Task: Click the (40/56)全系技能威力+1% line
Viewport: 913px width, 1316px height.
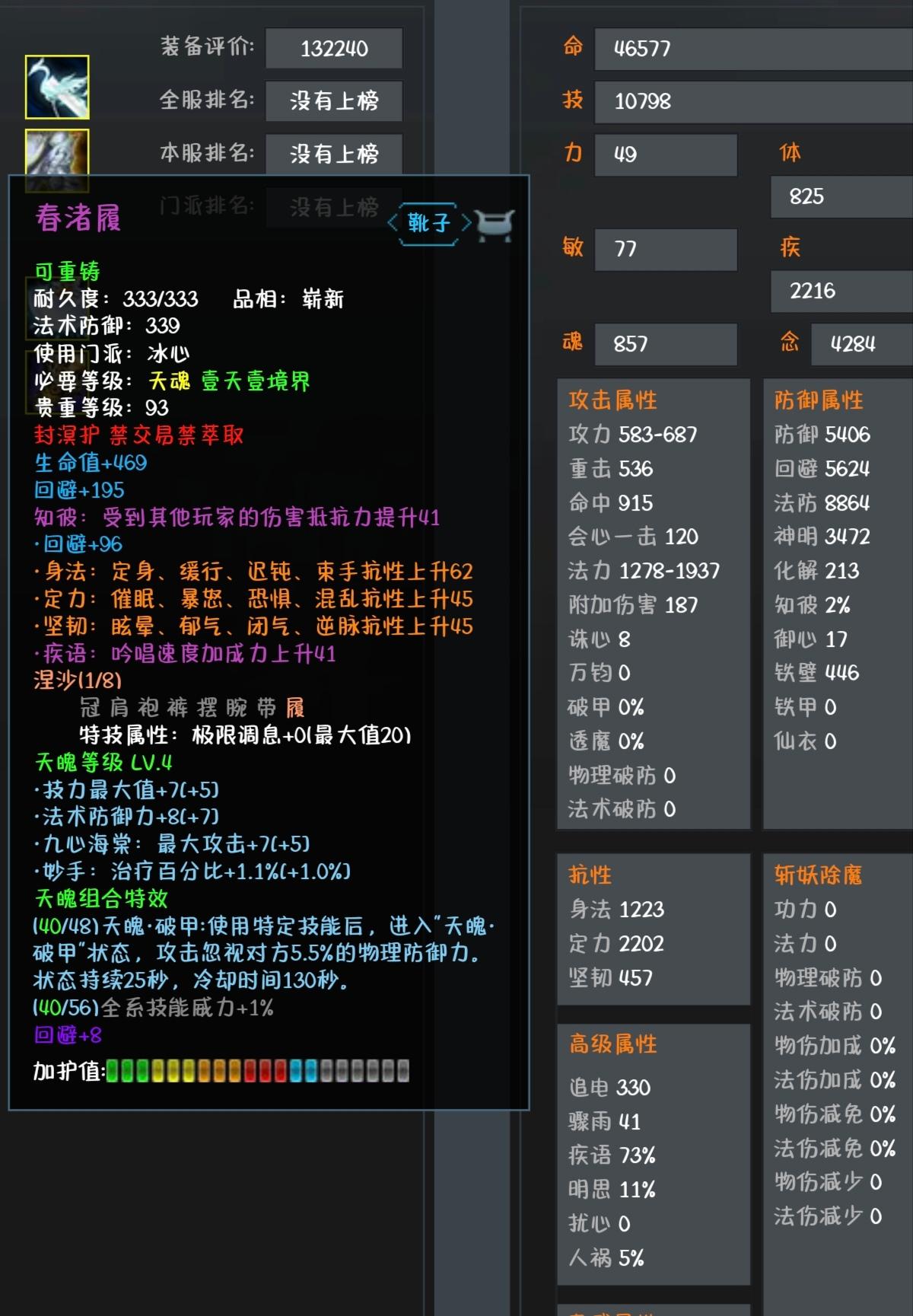Action: 153,1009
